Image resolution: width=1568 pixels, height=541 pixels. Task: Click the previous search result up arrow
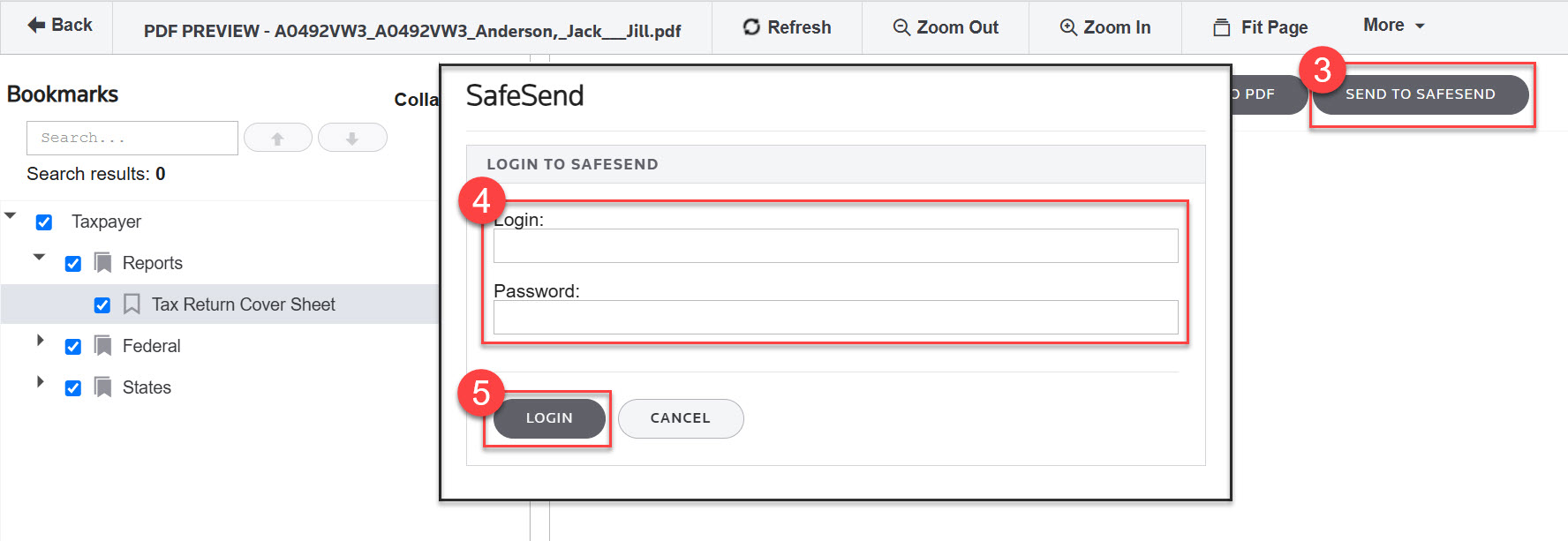click(277, 139)
